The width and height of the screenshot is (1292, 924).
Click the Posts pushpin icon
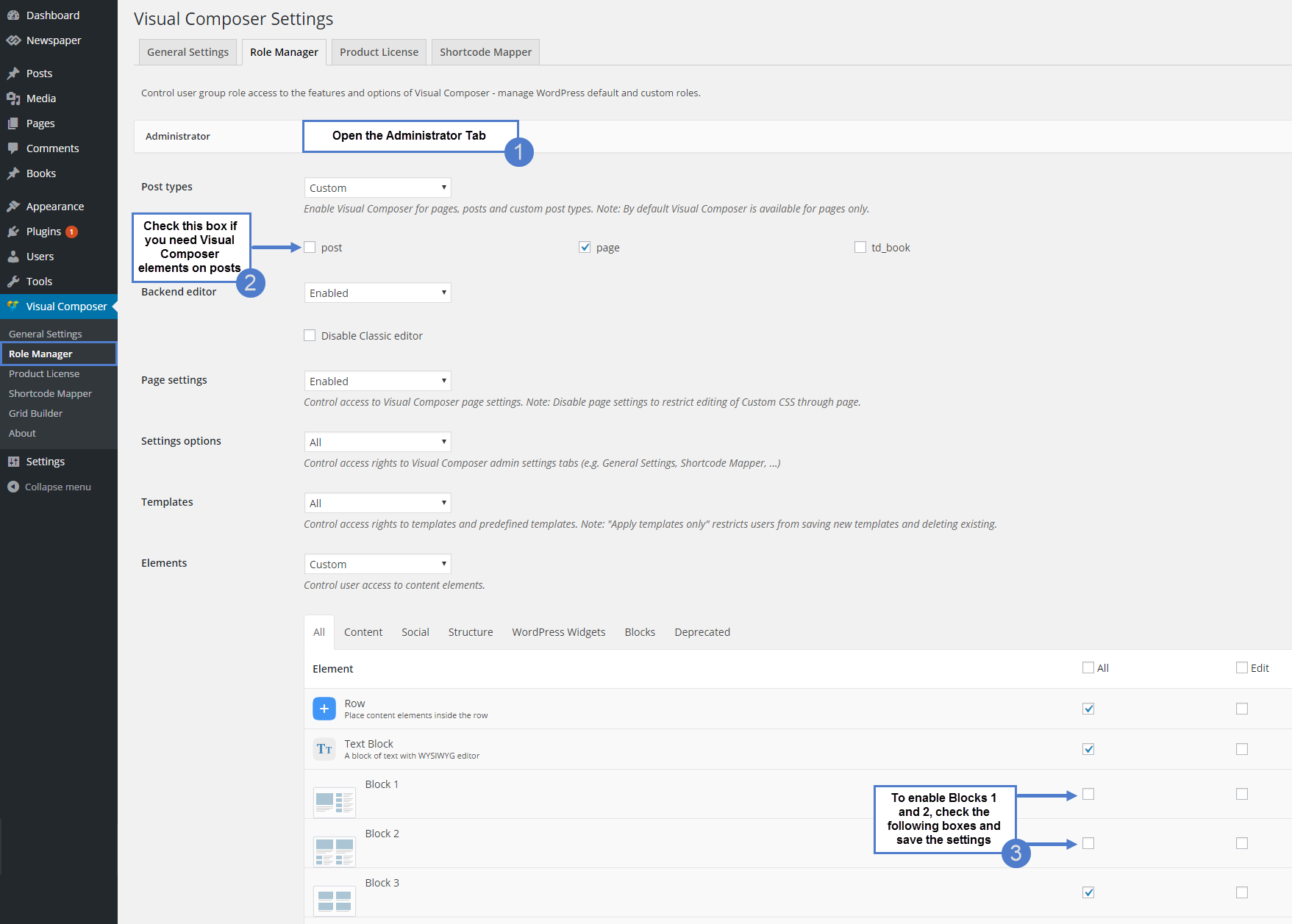point(13,74)
